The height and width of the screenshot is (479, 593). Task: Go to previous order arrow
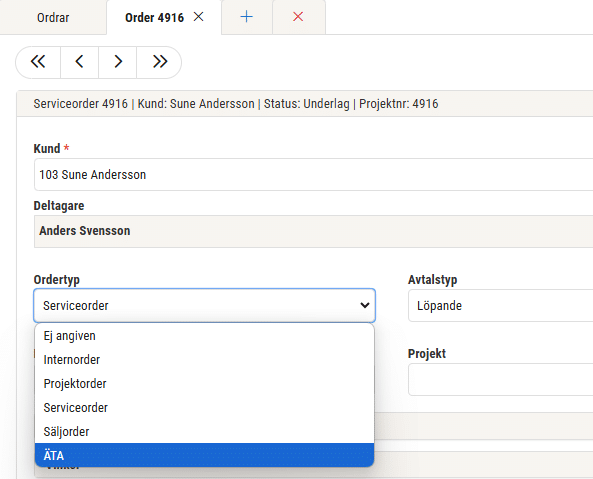point(79,62)
